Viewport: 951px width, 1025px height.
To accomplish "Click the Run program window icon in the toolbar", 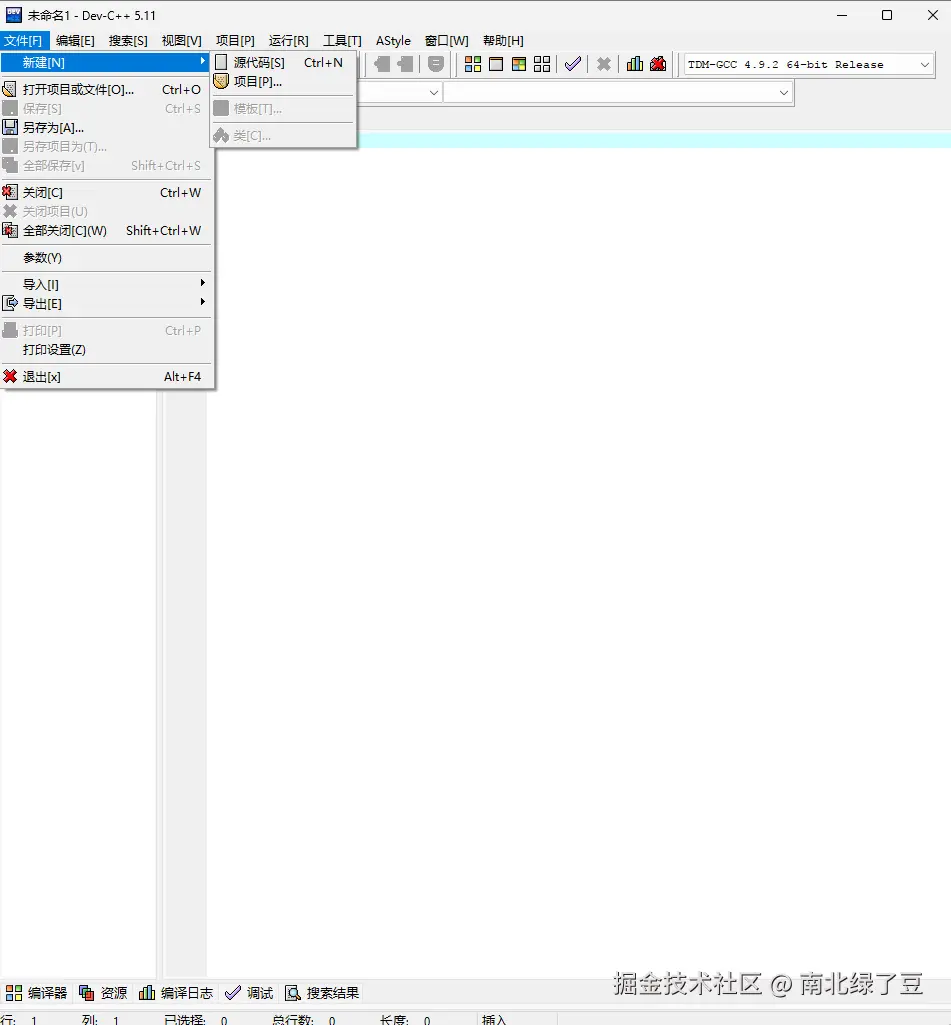I will click(496, 63).
